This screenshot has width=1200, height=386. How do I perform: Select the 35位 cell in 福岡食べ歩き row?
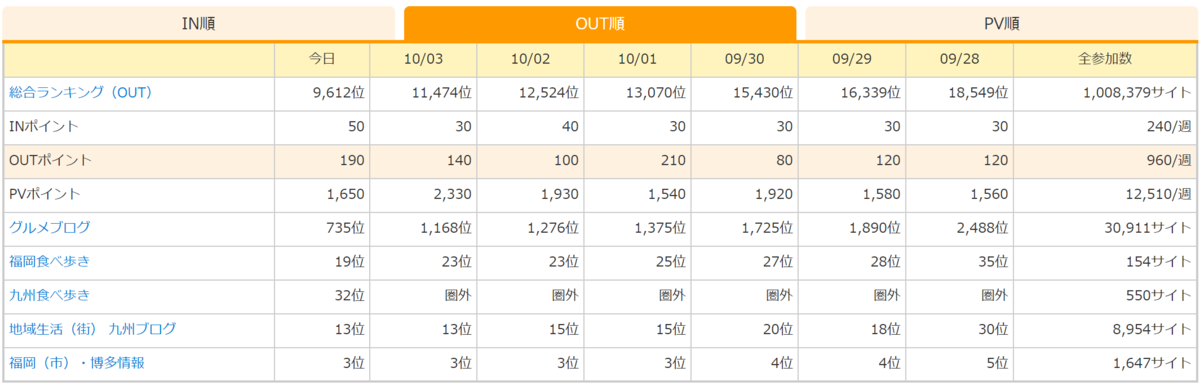pos(959,262)
